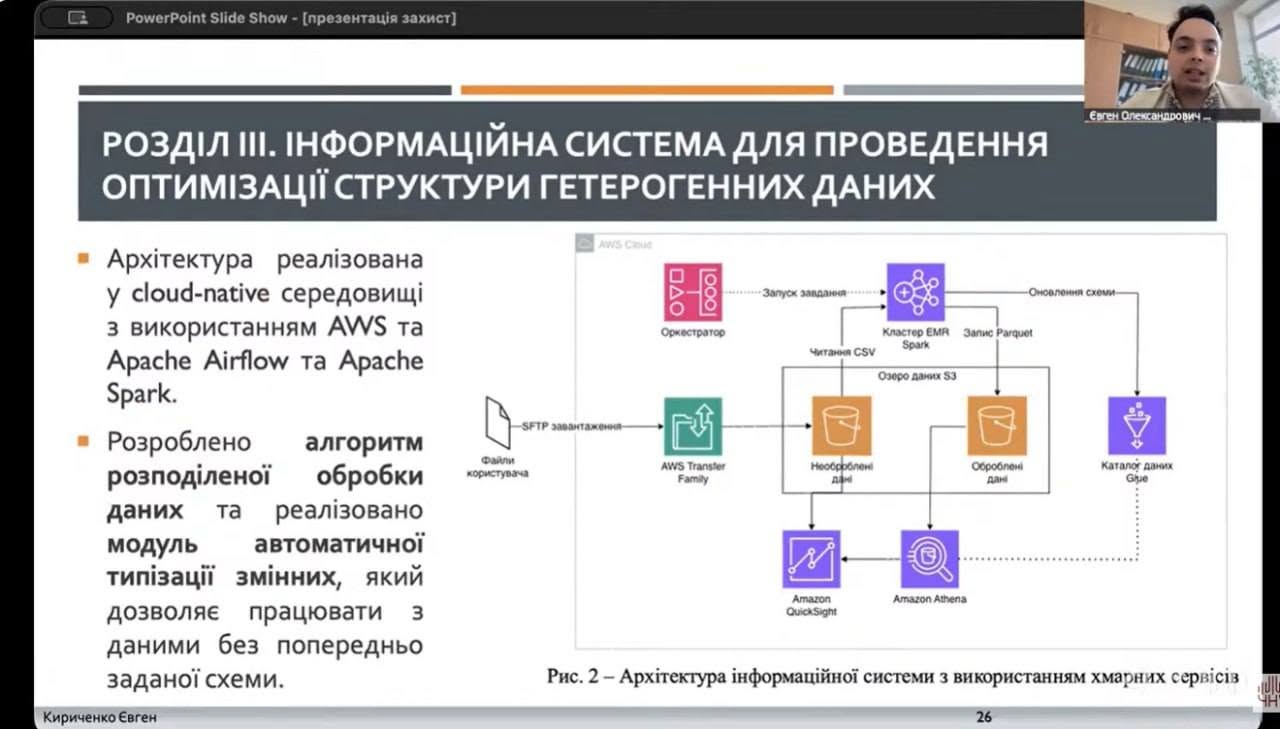Click the 'Amazon Athena' caption text
The height and width of the screenshot is (729, 1280).
point(930,599)
